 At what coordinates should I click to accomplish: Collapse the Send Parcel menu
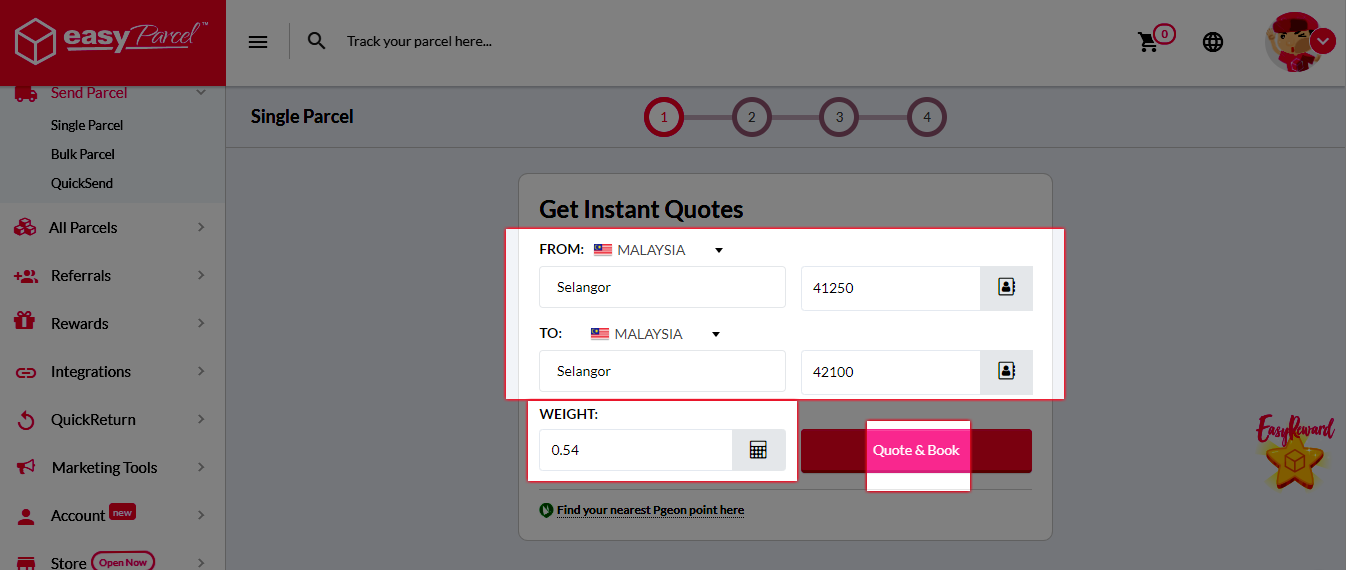click(201, 92)
